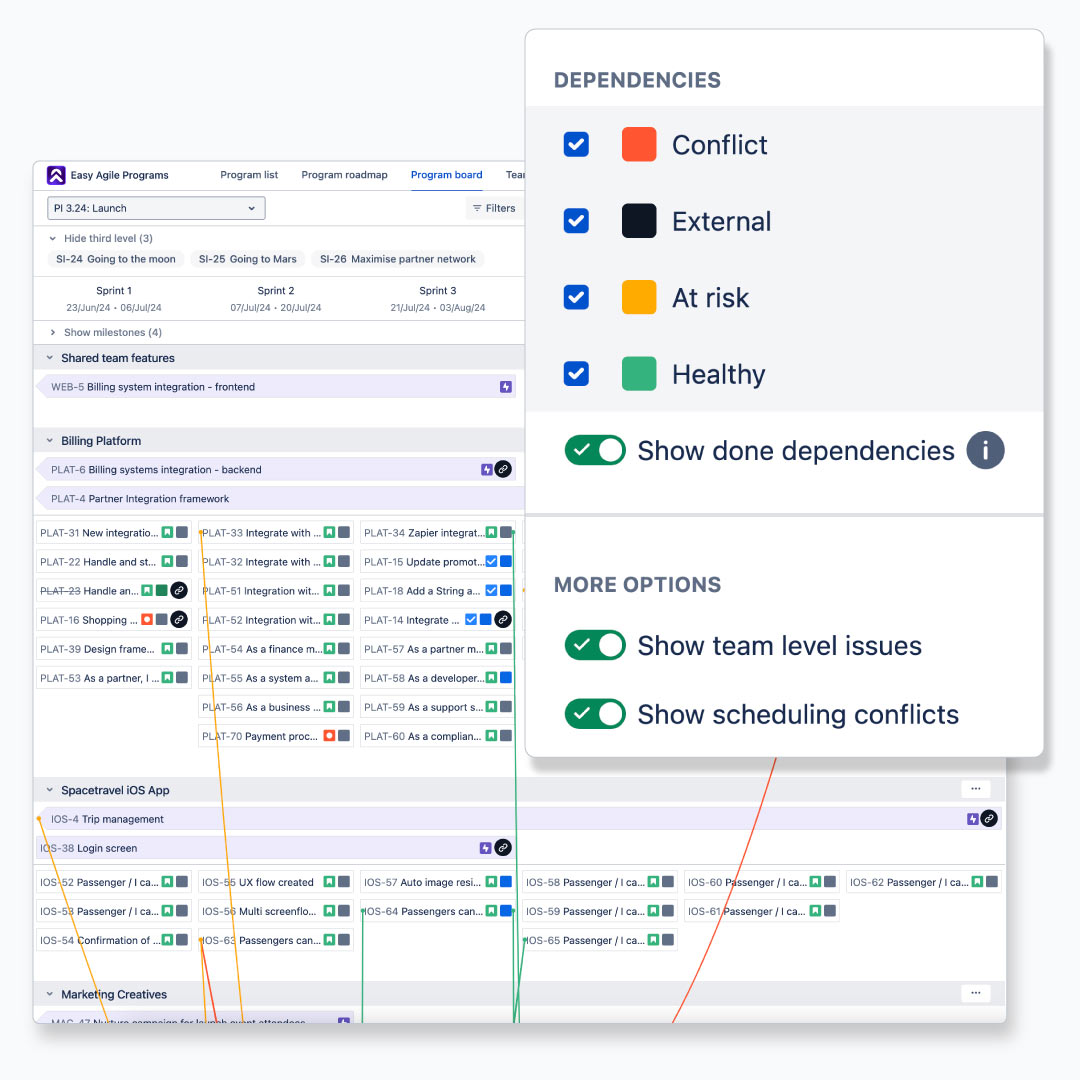Uncheck the Conflict dependencies checkbox
This screenshot has height=1080, width=1080.
[576, 145]
